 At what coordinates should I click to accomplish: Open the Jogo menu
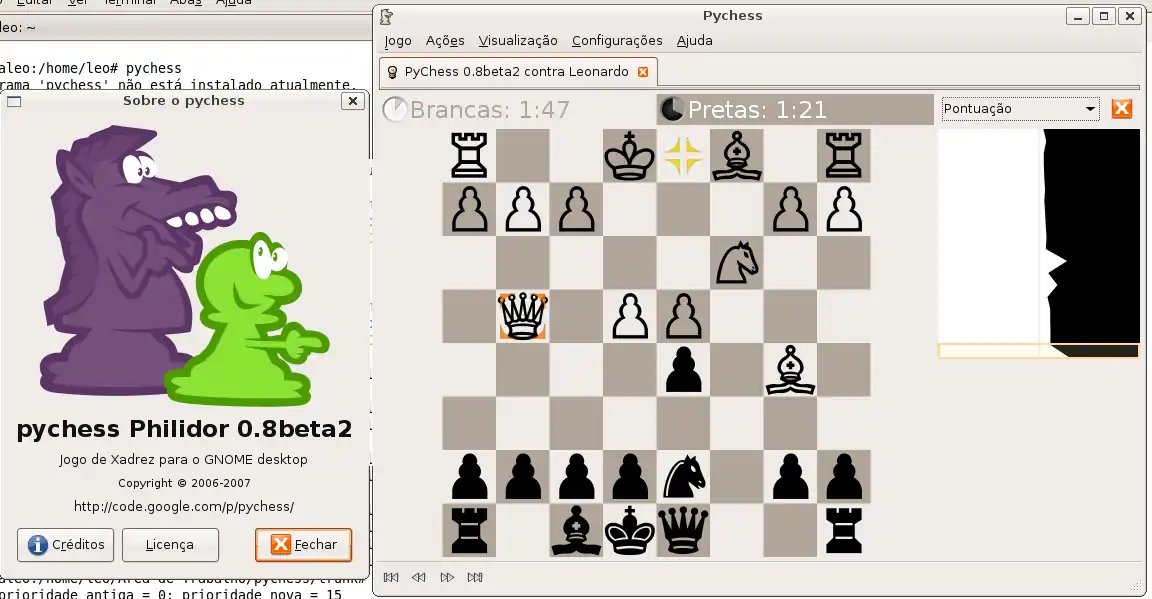(x=398, y=40)
